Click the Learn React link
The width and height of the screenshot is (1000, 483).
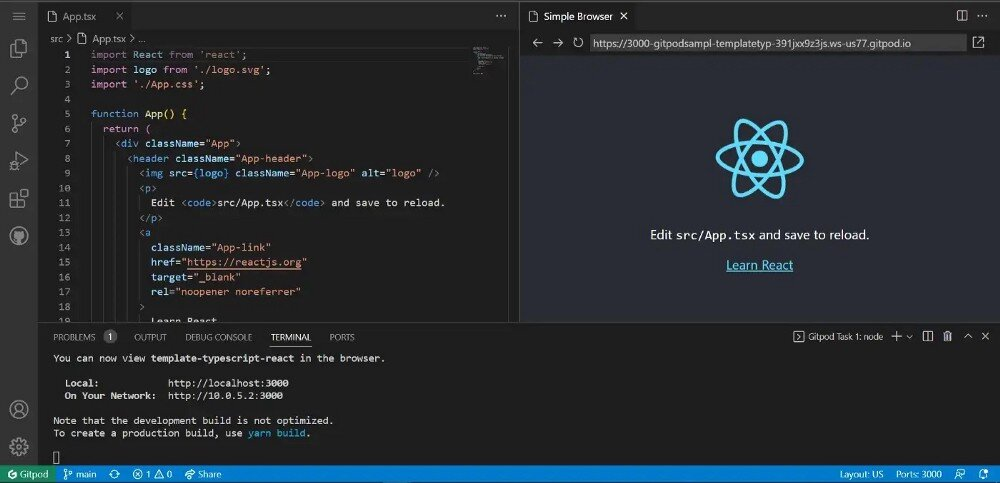(x=759, y=265)
